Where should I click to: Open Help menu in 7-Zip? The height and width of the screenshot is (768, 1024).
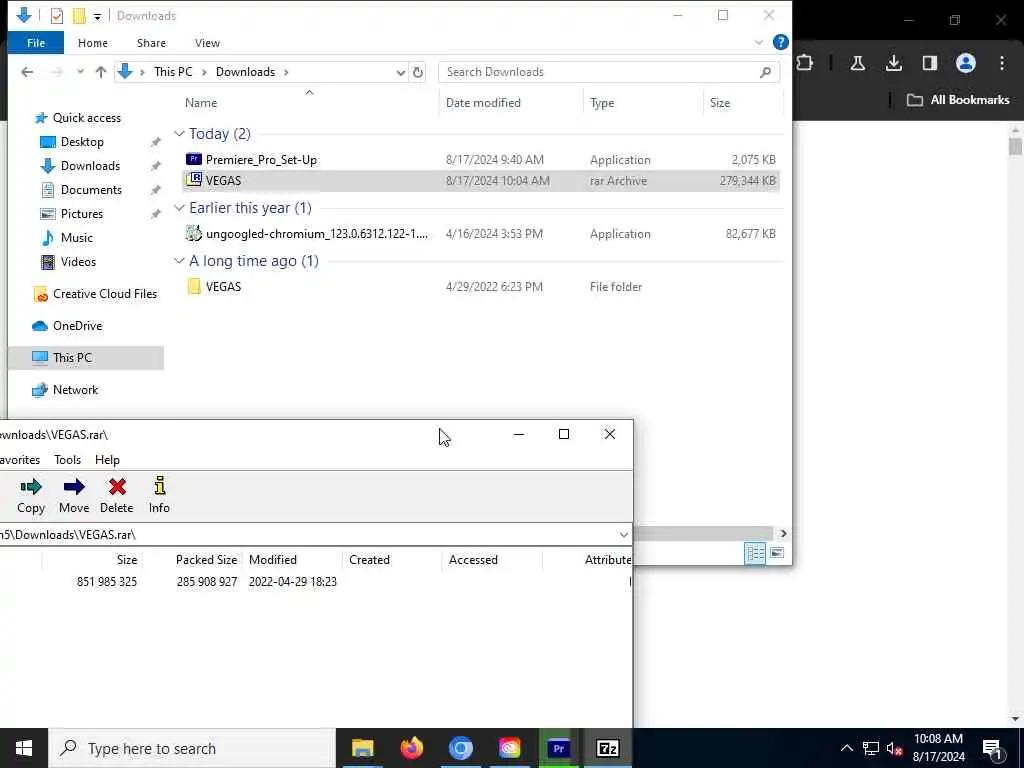pyautogui.click(x=107, y=460)
